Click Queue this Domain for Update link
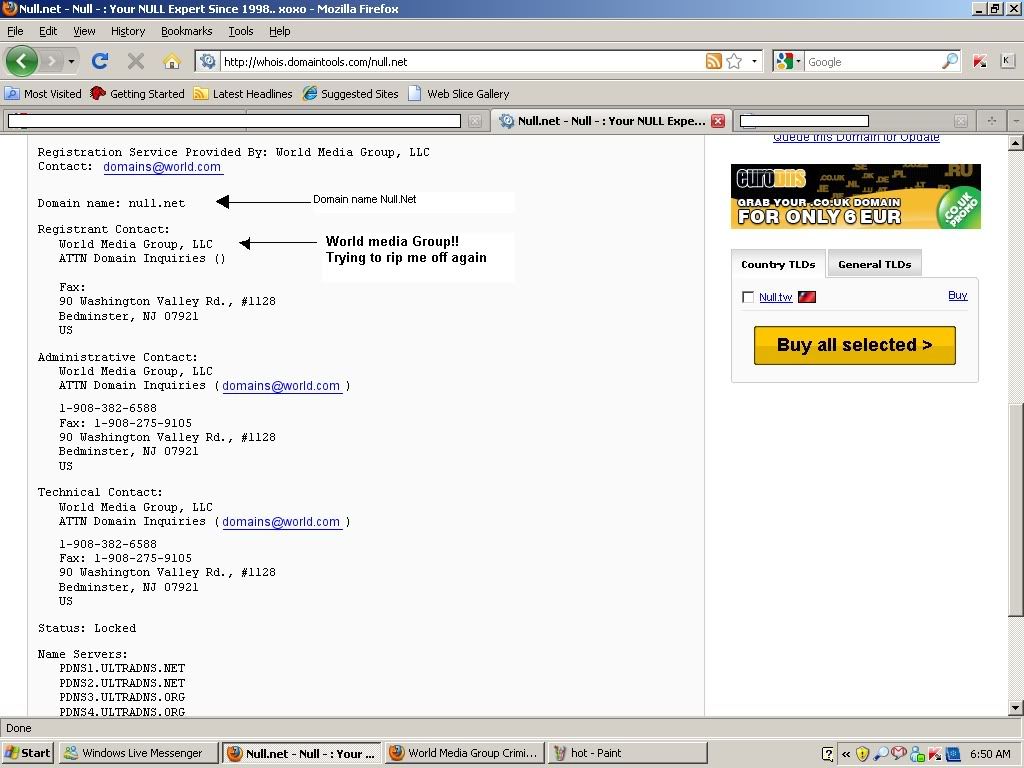This screenshot has height=768, width=1024. [x=856, y=138]
